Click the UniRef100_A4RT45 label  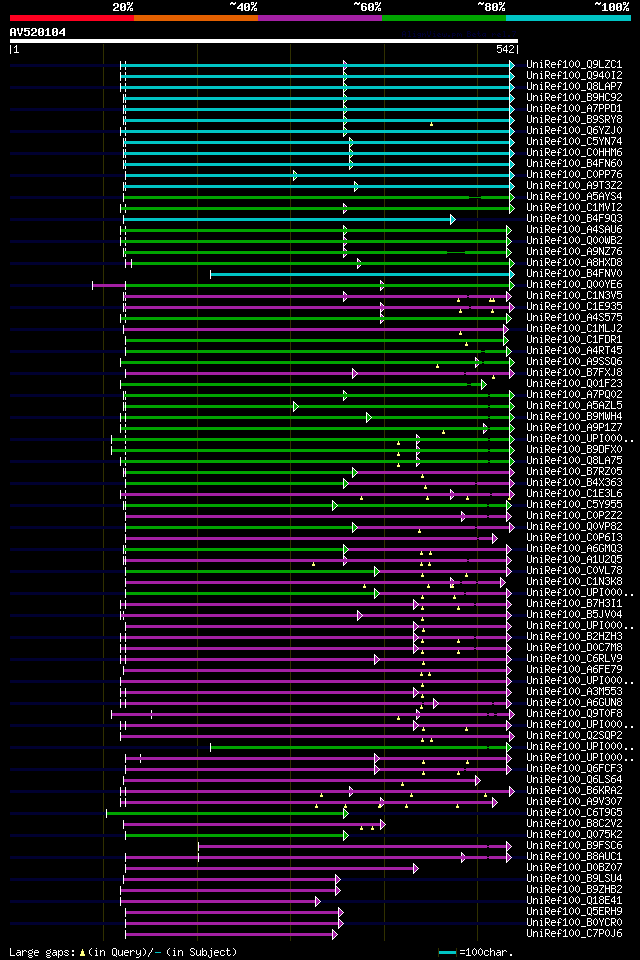pyautogui.click(x=574, y=351)
